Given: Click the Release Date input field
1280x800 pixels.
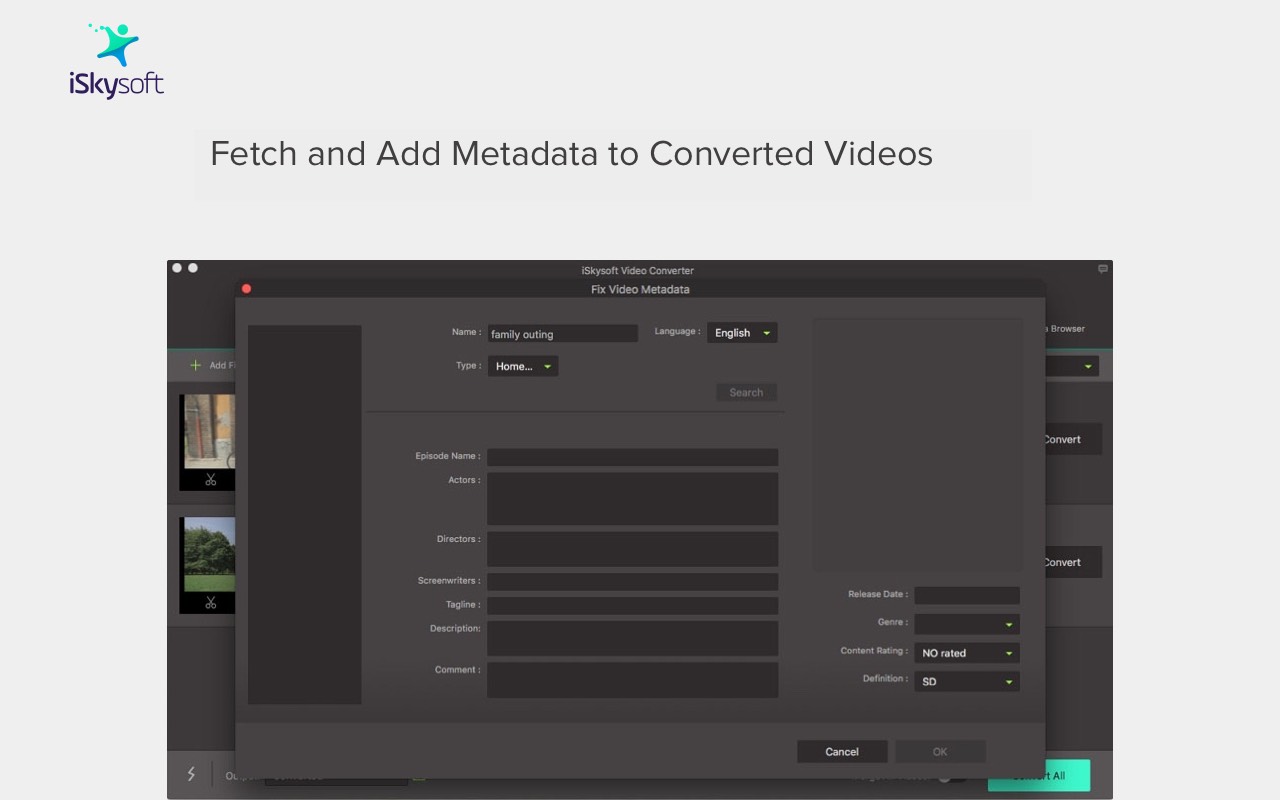Looking at the screenshot, I should coord(967,595).
